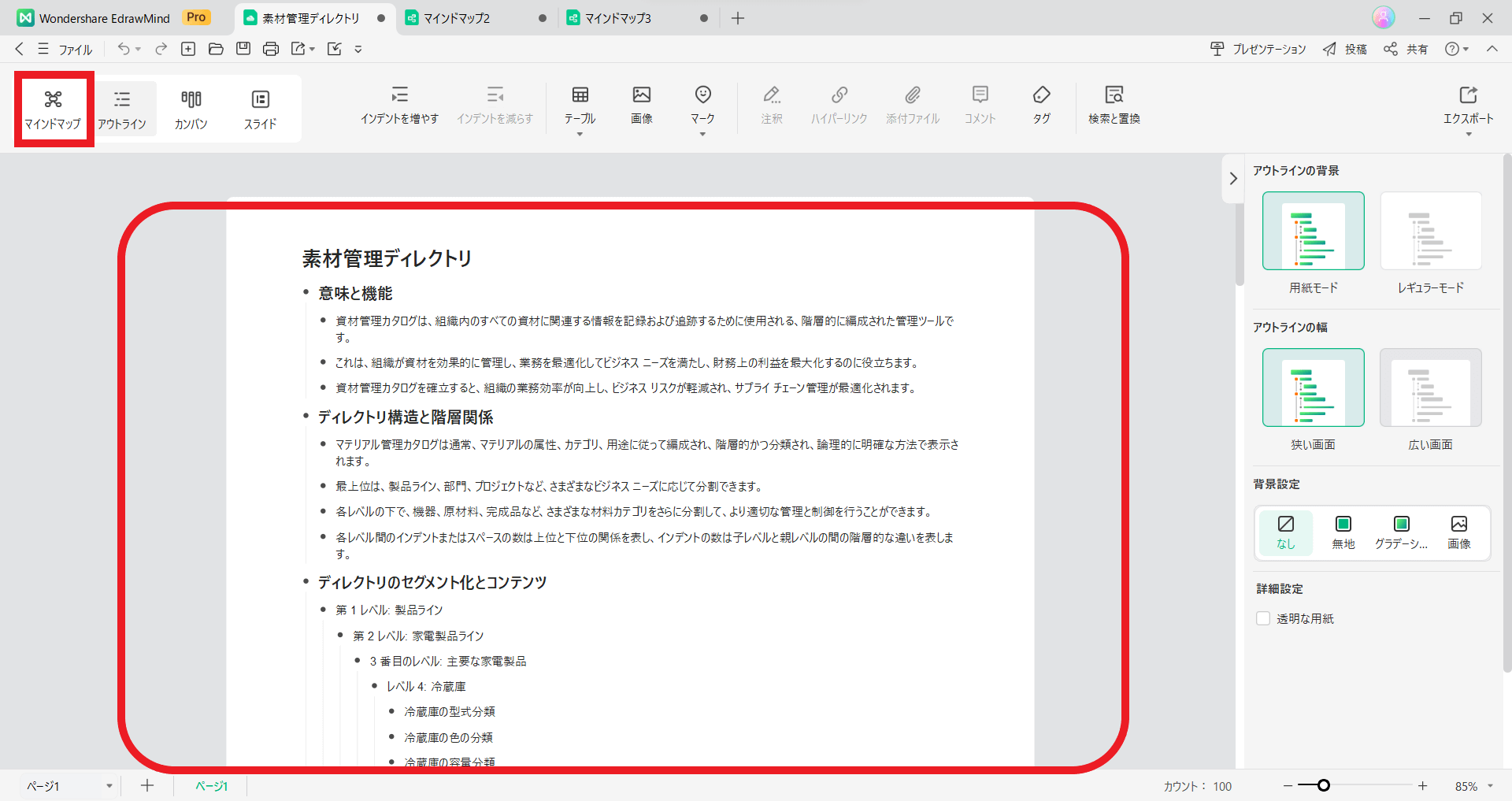Redo the last action

[161, 49]
